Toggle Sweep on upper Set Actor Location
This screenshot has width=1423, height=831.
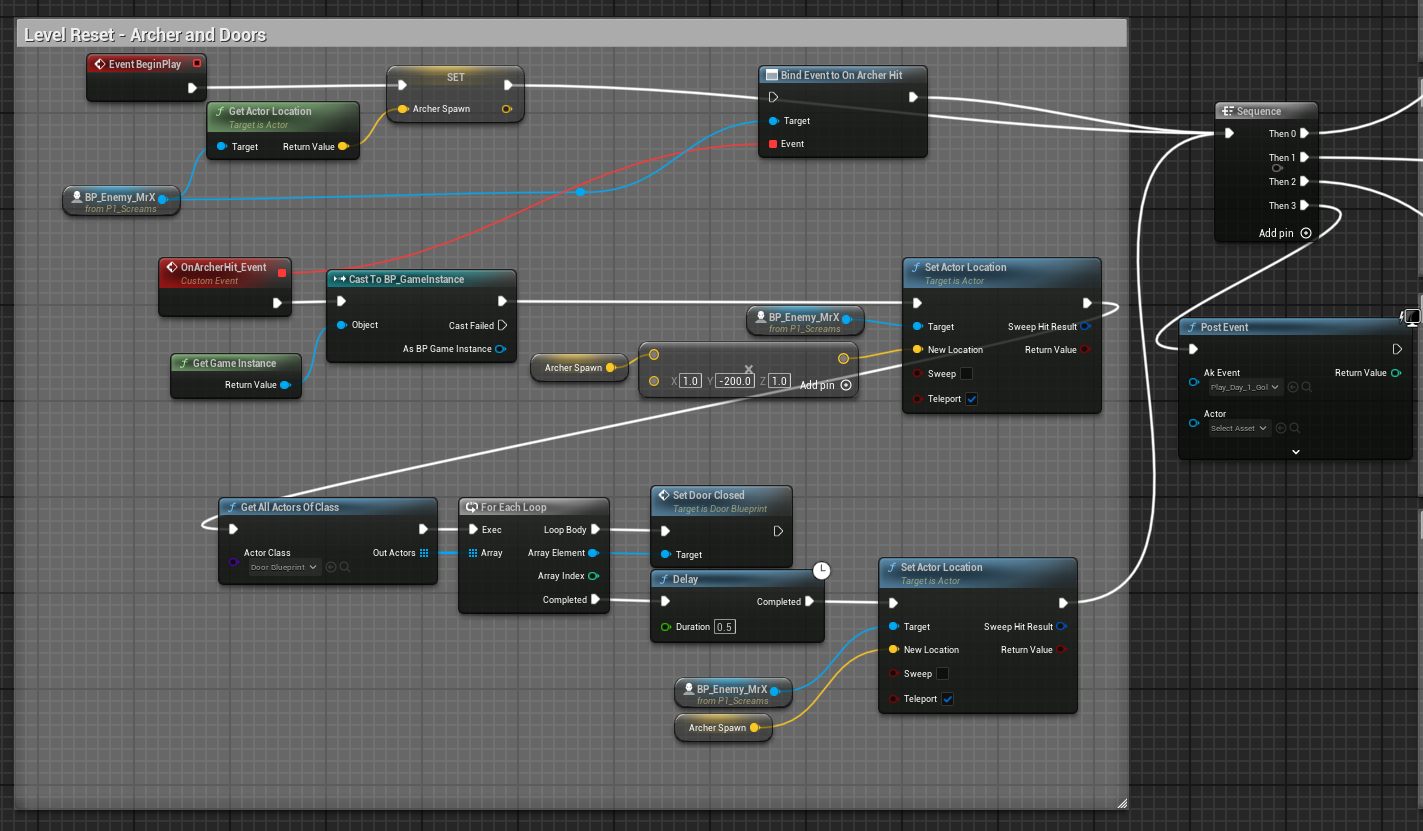pyautogui.click(x=966, y=374)
